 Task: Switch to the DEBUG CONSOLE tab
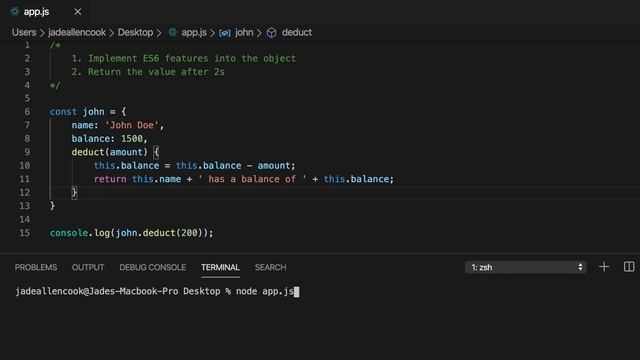(153, 267)
